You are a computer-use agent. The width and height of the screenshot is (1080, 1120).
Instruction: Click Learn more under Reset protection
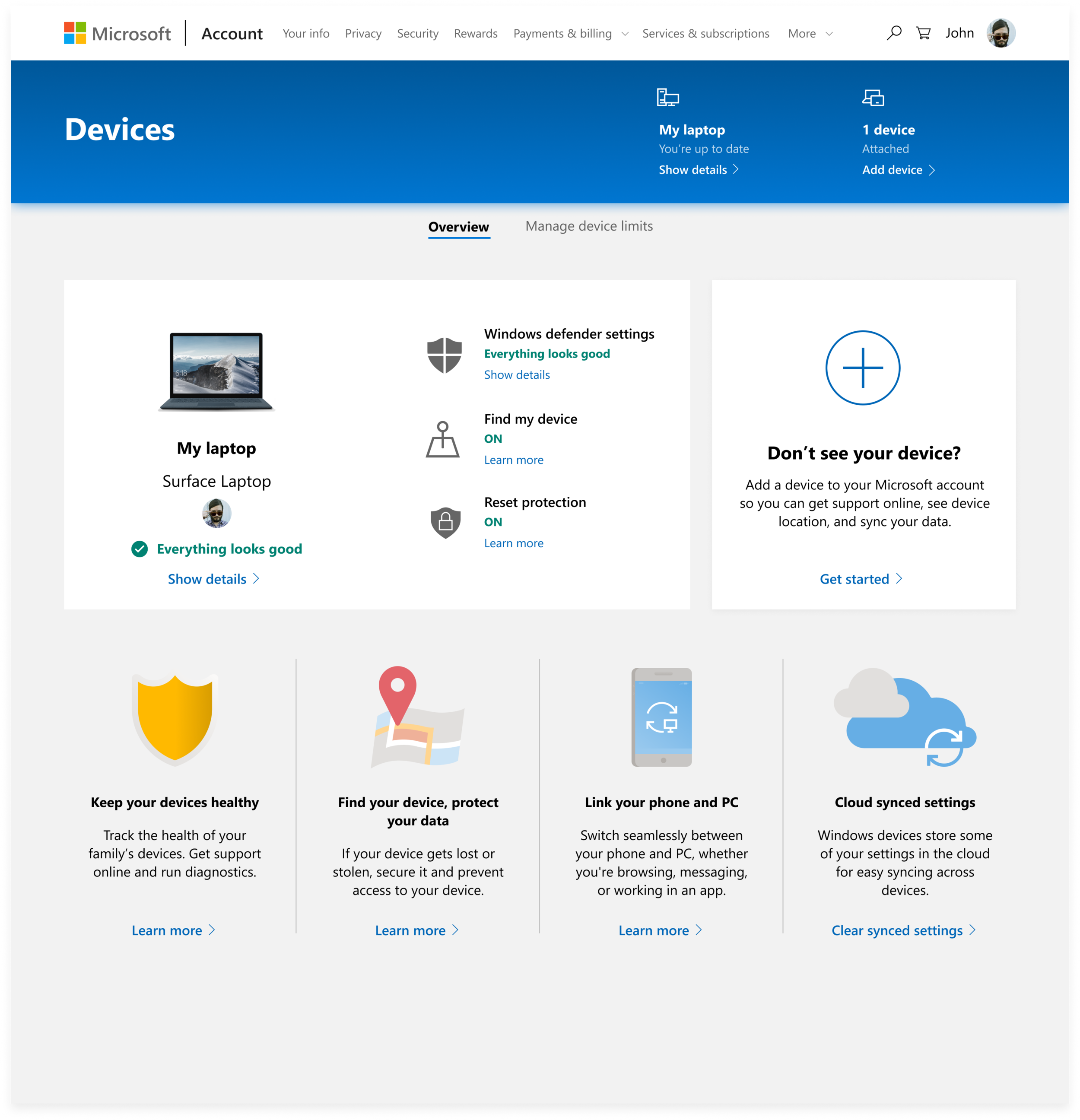coord(514,543)
